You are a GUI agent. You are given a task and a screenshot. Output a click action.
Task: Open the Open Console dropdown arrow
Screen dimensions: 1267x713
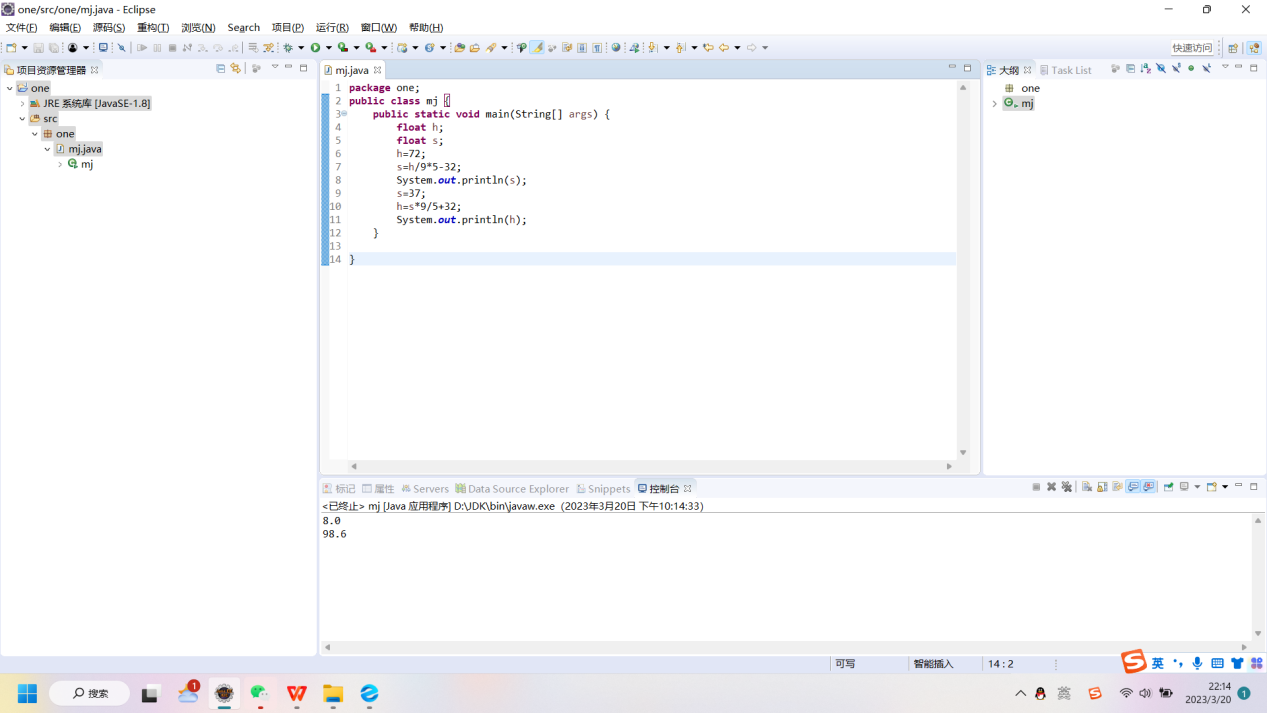coord(1225,487)
